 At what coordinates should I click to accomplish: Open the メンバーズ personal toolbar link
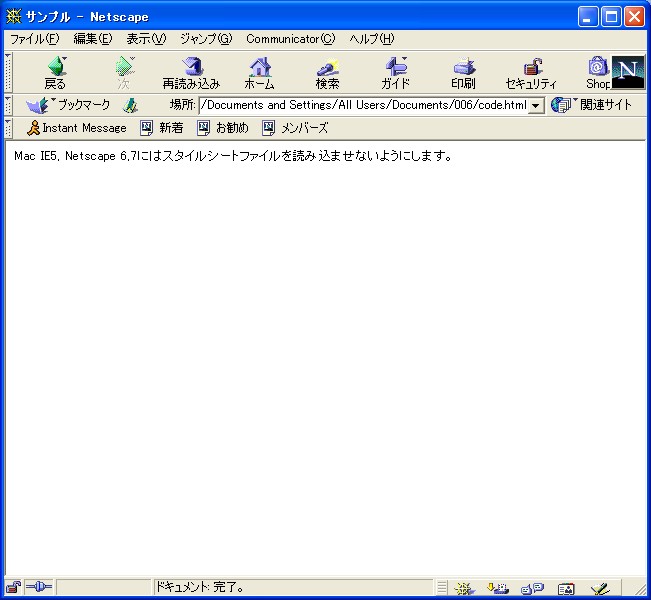[295, 128]
